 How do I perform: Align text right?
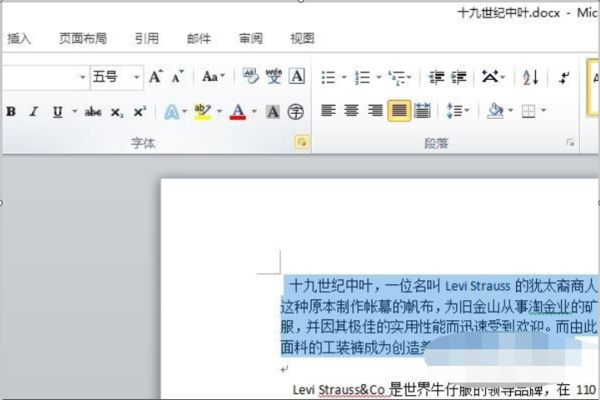click(x=375, y=111)
